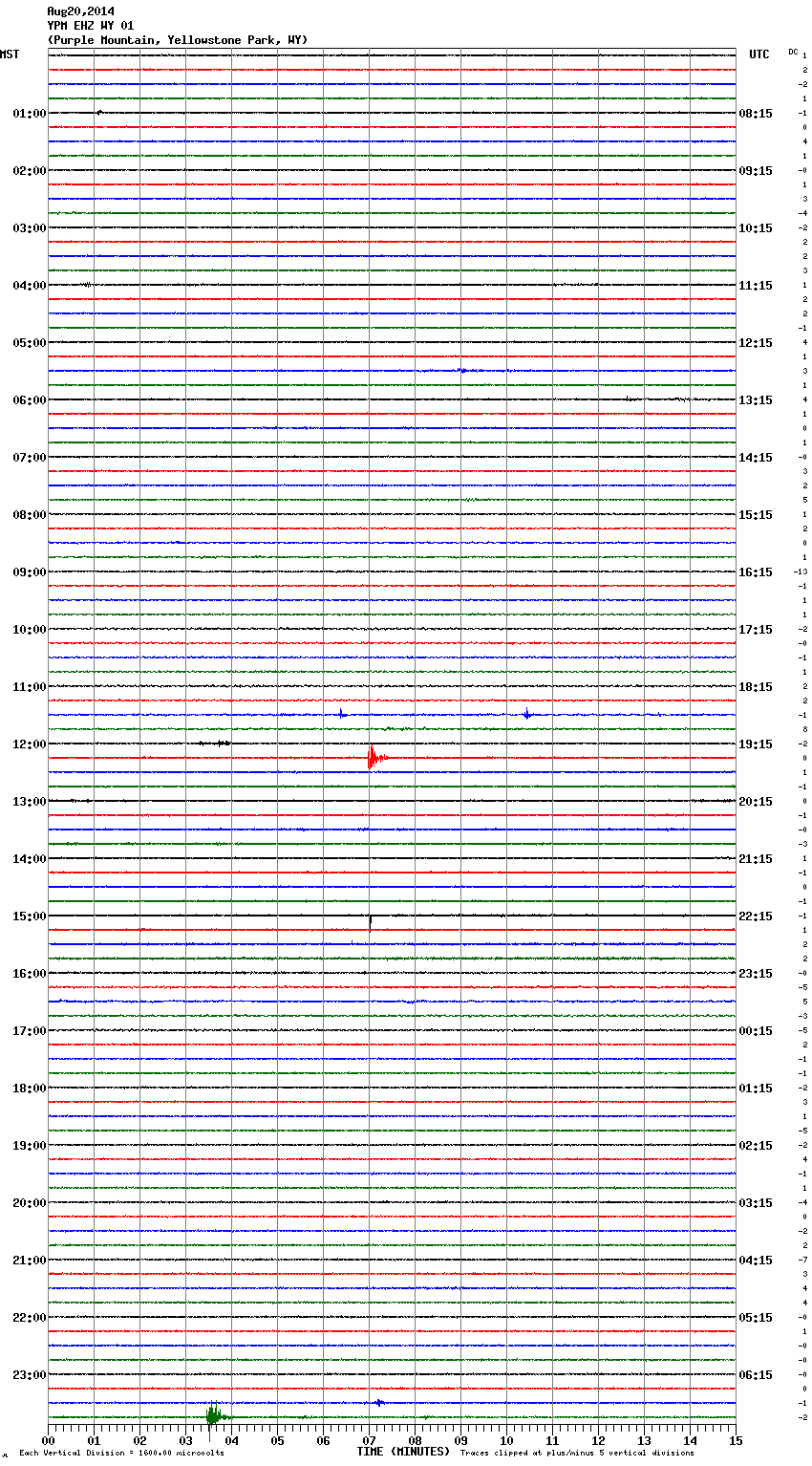The width and height of the screenshot is (812, 1466).
Task: Click the "TIME (MINUTES)" axis title
Action: [x=403, y=1452]
